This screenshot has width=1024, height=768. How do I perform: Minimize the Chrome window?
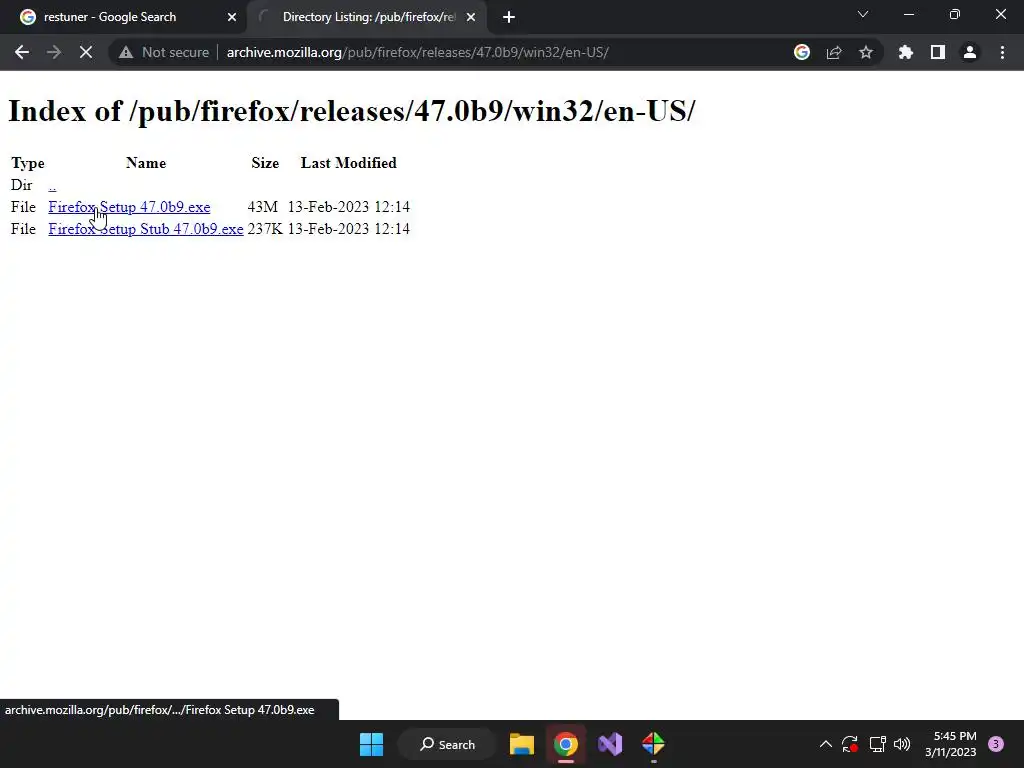(908, 14)
